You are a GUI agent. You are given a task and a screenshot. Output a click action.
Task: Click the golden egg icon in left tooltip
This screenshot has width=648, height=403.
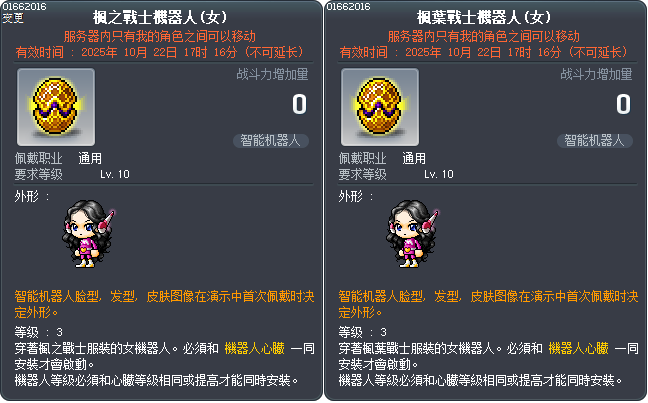click(x=56, y=107)
